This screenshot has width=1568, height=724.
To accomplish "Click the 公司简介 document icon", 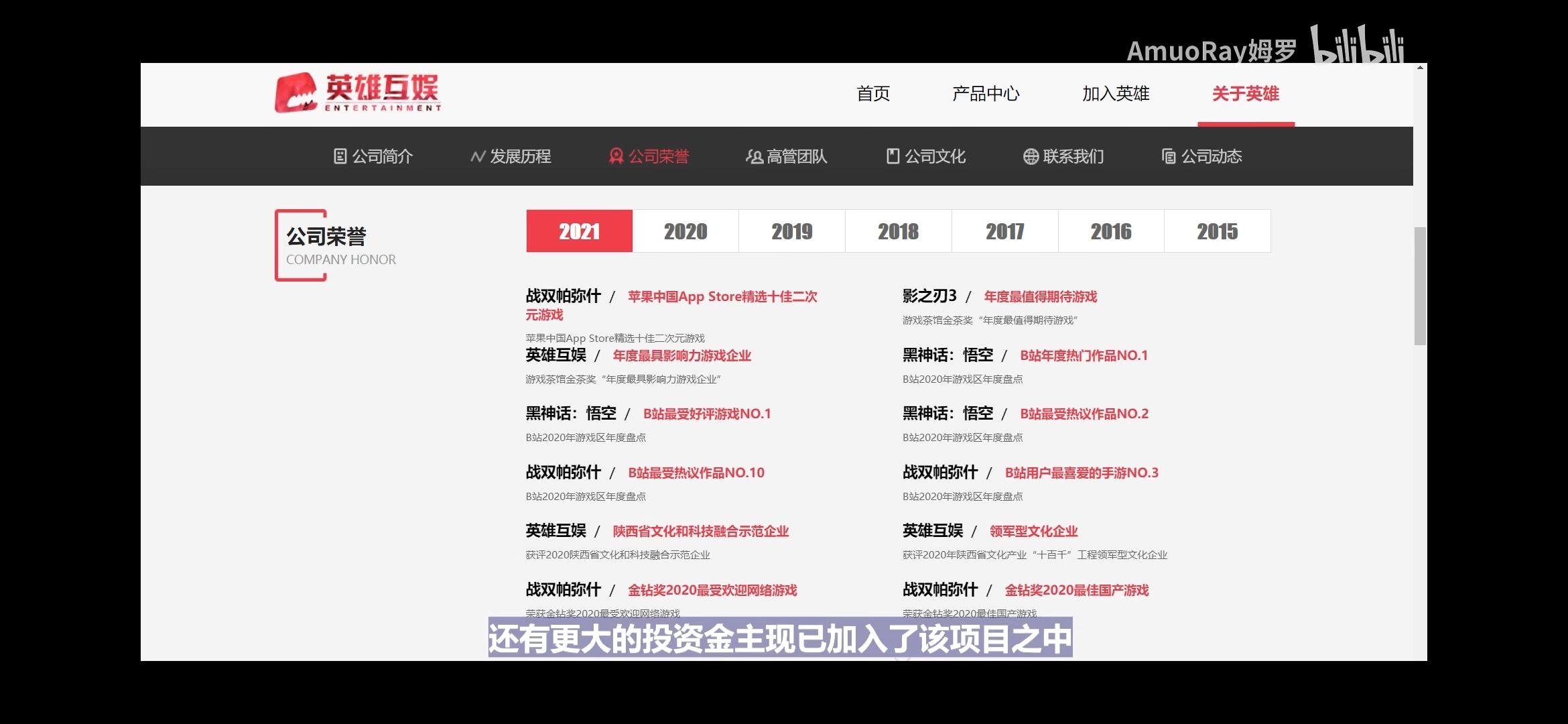I will [340, 156].
